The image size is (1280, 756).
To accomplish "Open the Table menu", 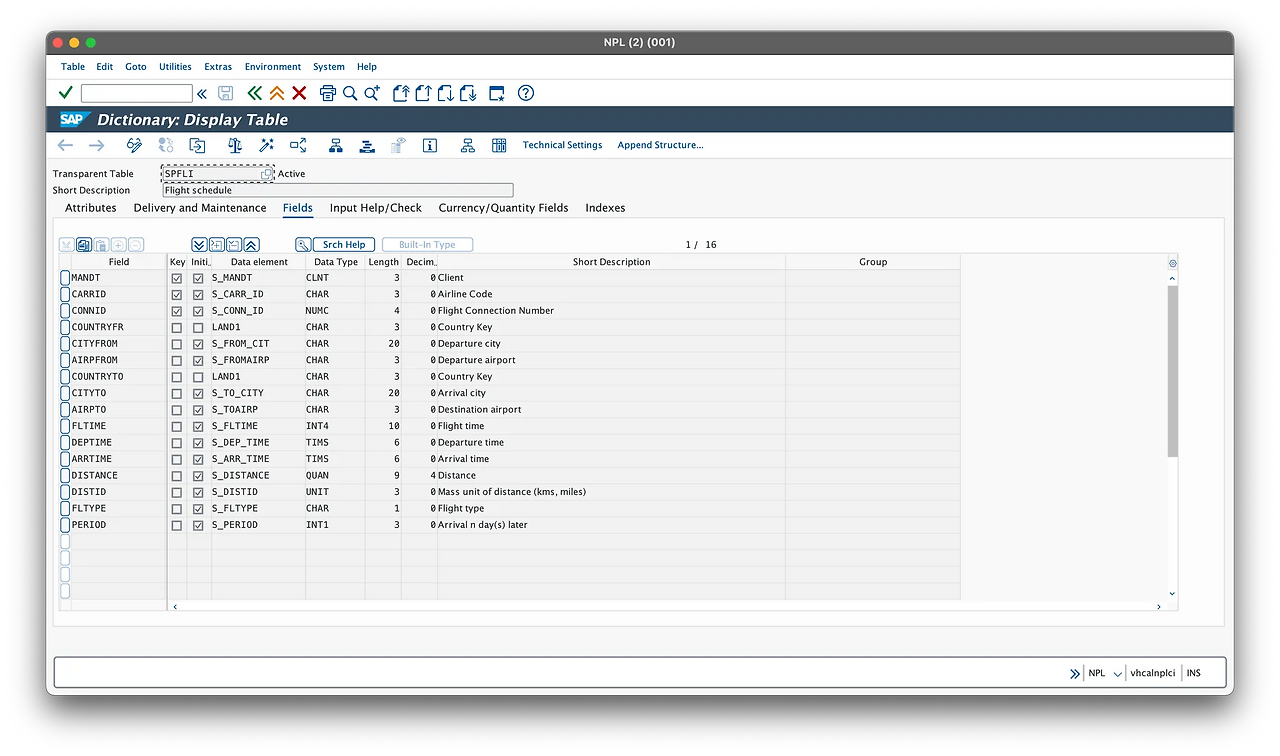I will pyautogui.click(x=73, y=67).
